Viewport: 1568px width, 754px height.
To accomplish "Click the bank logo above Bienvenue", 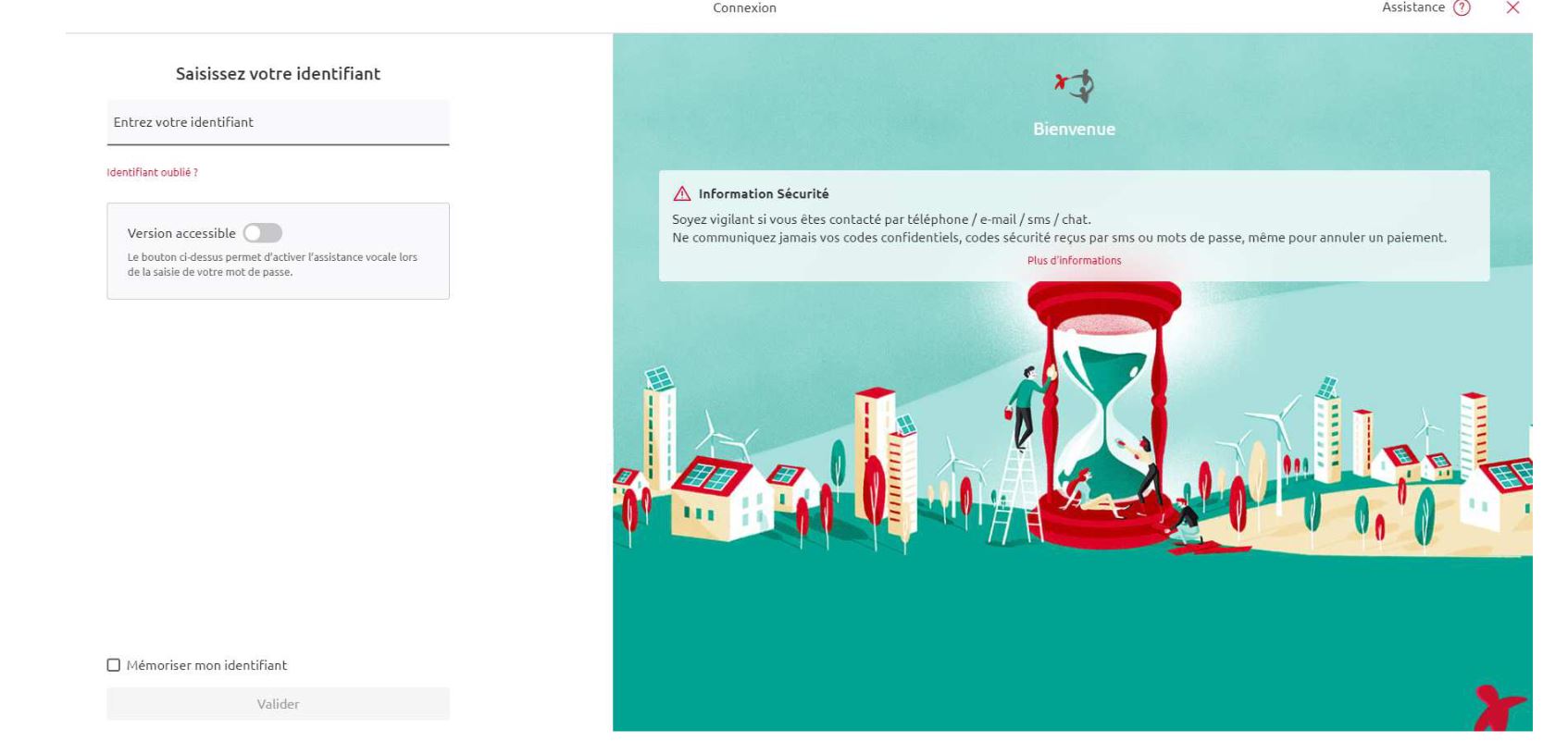I will pyautogui.click(x=1075, y=86).
